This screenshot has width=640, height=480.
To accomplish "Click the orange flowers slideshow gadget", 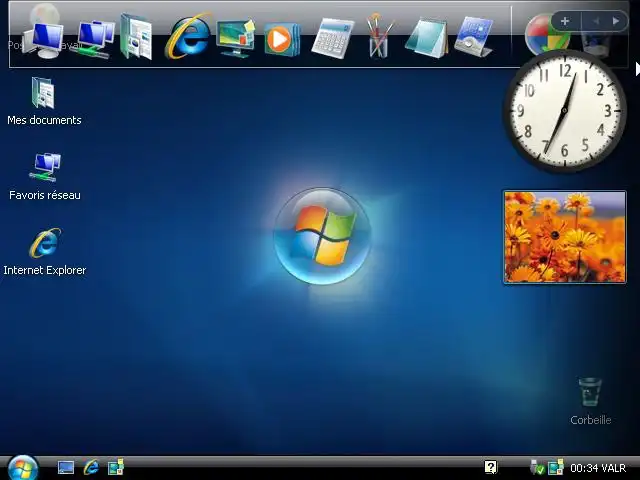I will [x=565, y=237].
